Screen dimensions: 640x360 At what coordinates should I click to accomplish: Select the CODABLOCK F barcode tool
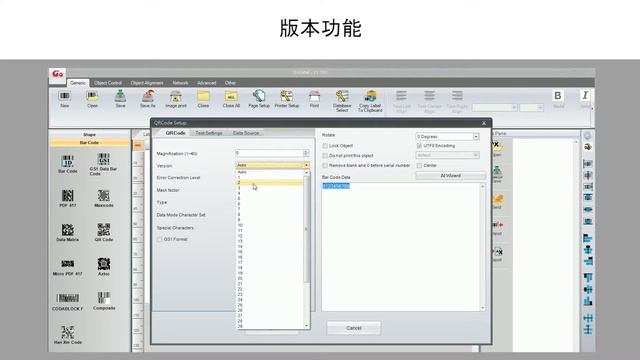point(68,302)
